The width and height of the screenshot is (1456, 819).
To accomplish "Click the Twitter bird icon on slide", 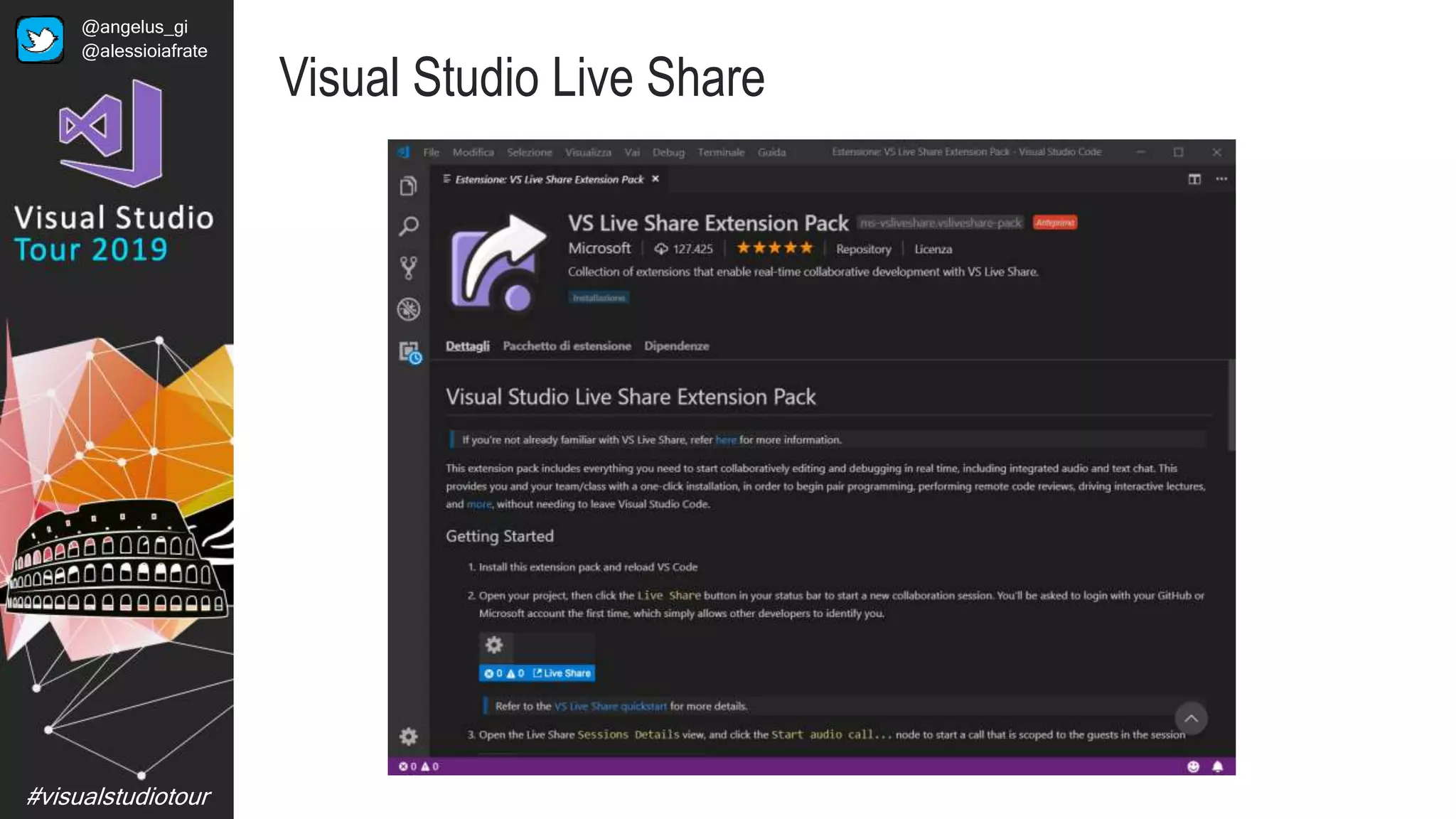I will pyautogui.click(x=40, y=39).
